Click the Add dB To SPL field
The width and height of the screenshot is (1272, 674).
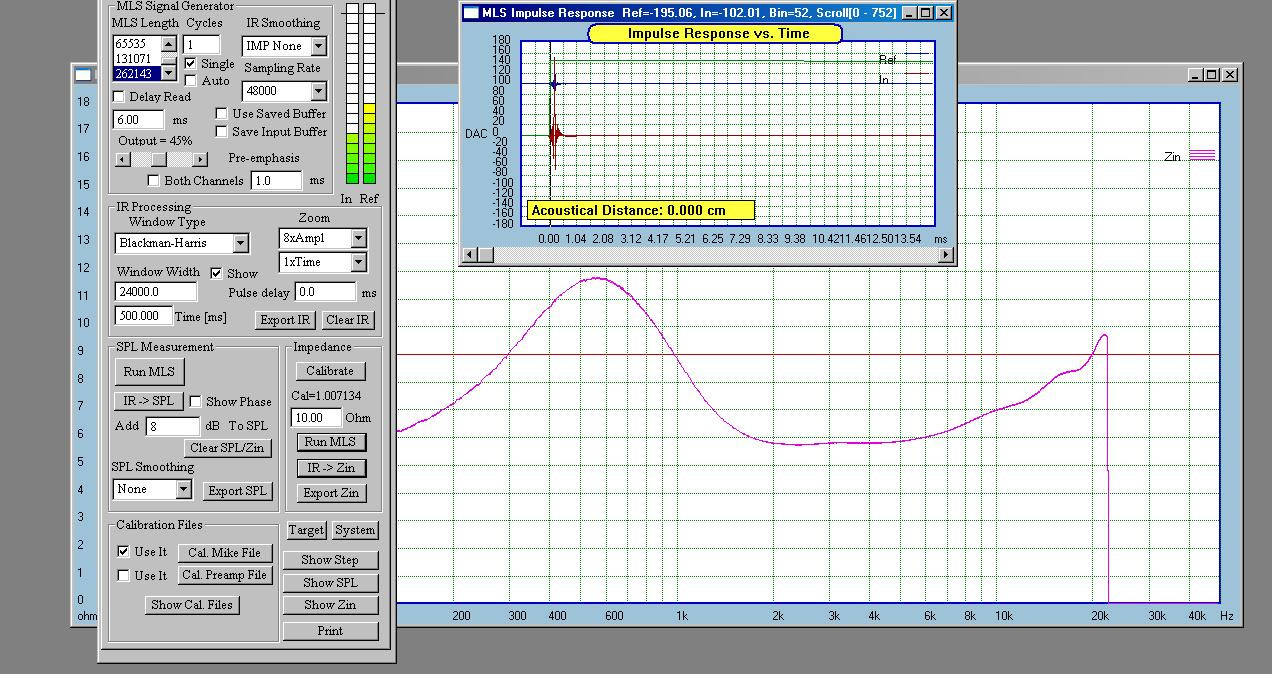coord(173,426)
